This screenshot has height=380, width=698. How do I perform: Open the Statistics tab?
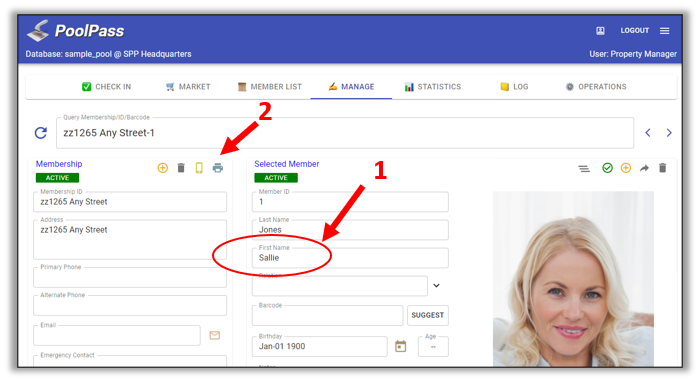pos(433,87)
